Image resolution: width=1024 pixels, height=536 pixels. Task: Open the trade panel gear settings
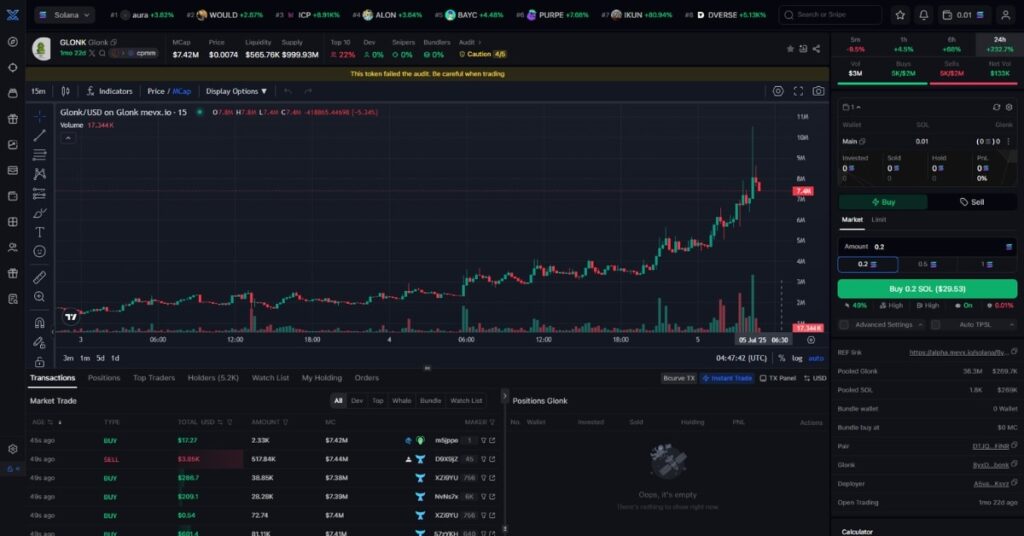point(1009,107)
